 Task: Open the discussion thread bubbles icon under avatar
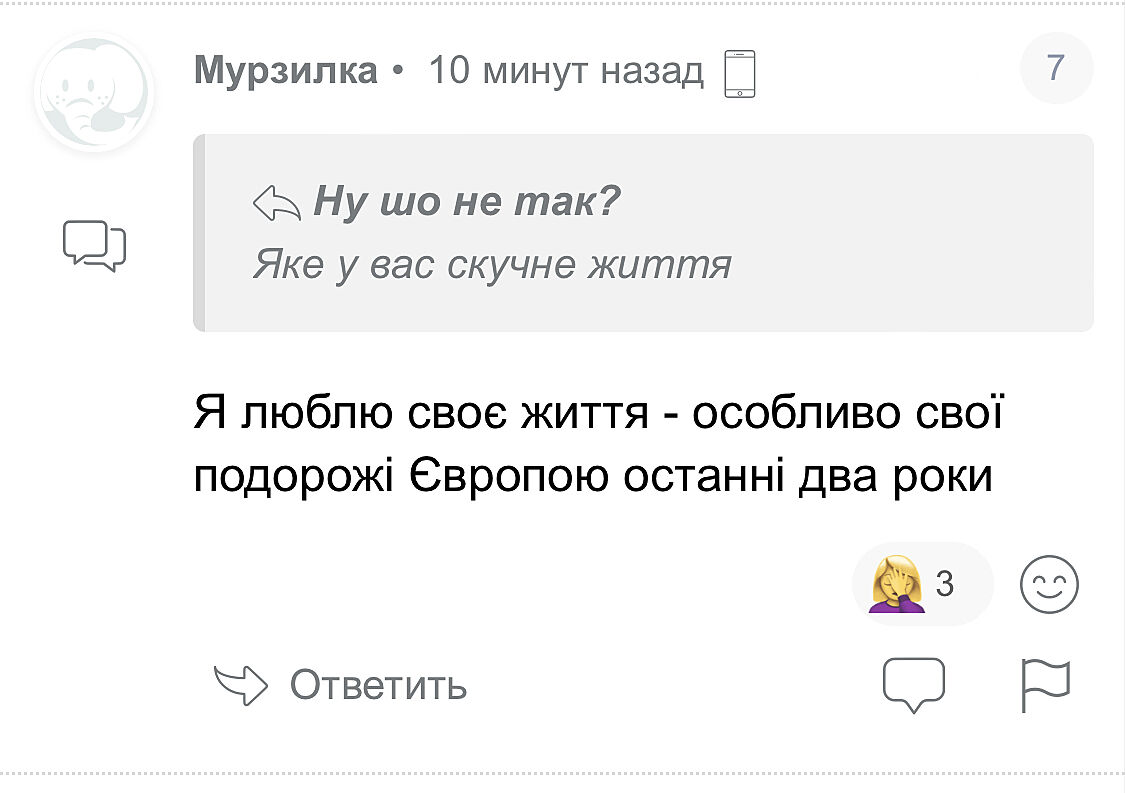[94, 245]
